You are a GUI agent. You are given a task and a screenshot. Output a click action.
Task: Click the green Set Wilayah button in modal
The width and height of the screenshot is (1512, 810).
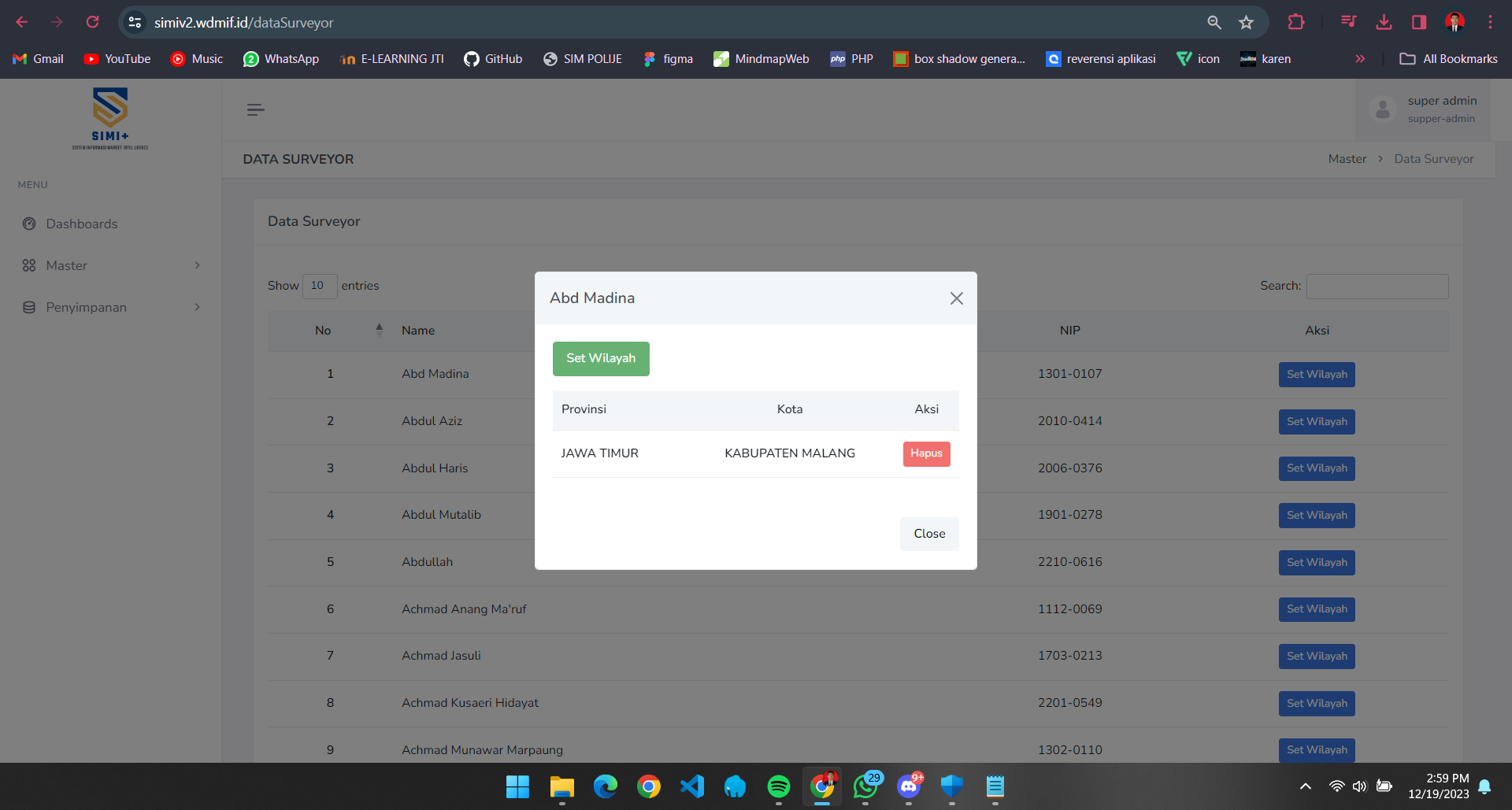600,358
